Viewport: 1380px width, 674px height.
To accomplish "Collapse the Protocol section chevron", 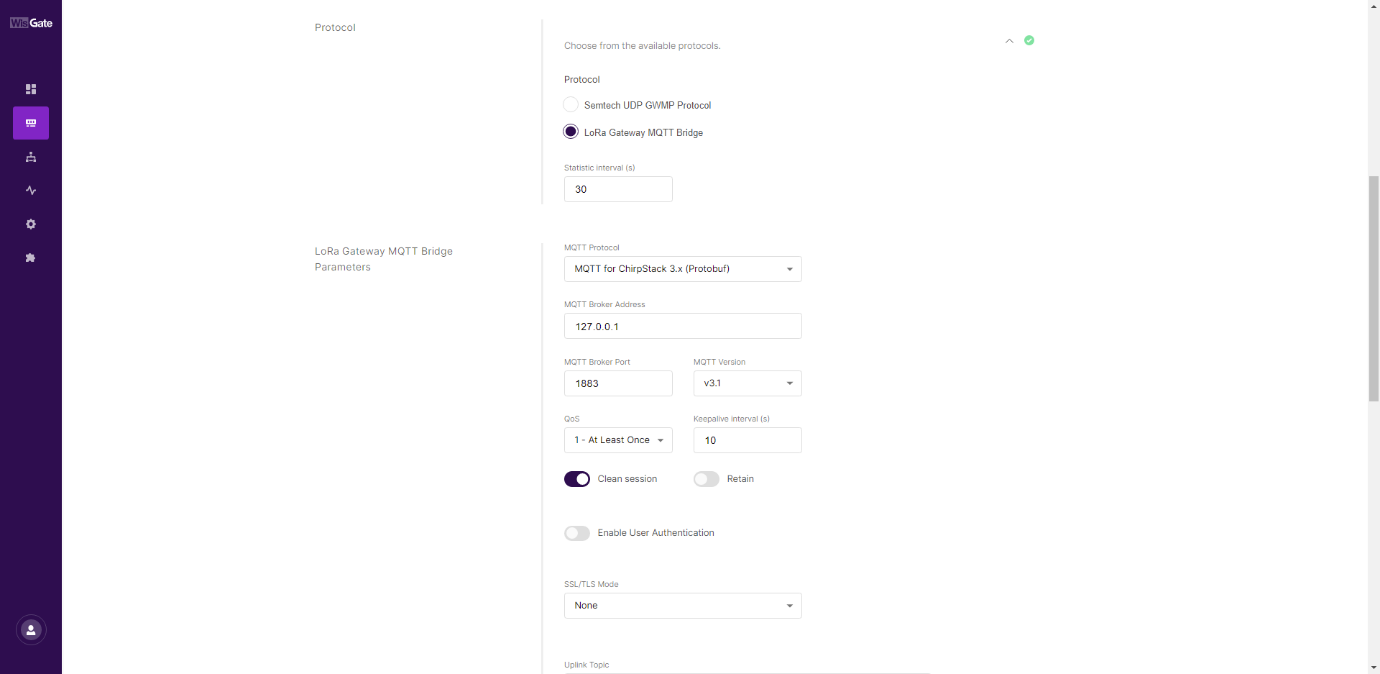I will click(1009, 41).
